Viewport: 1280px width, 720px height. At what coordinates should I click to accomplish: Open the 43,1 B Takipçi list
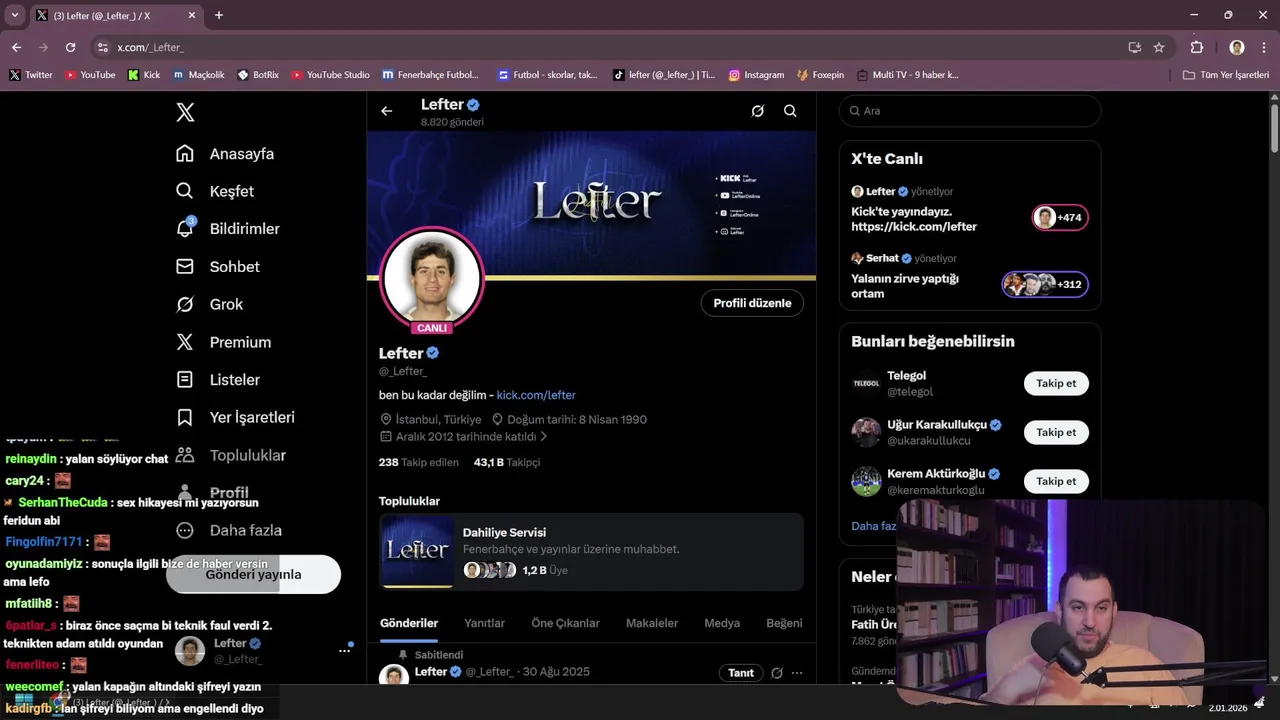click(x=507, y=462)
